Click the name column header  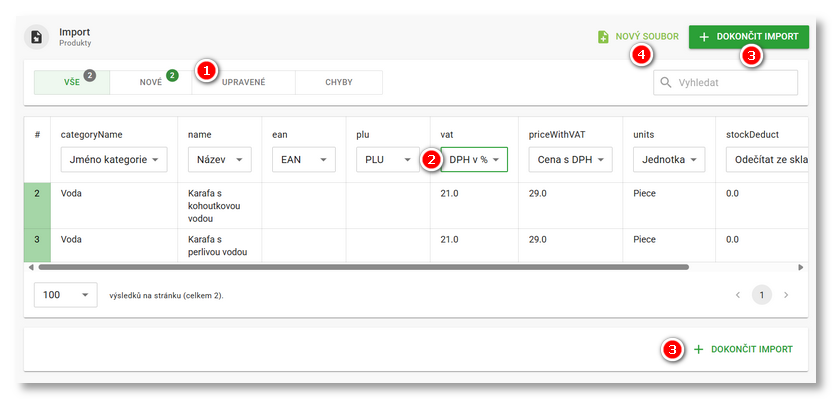pos(200,135)
